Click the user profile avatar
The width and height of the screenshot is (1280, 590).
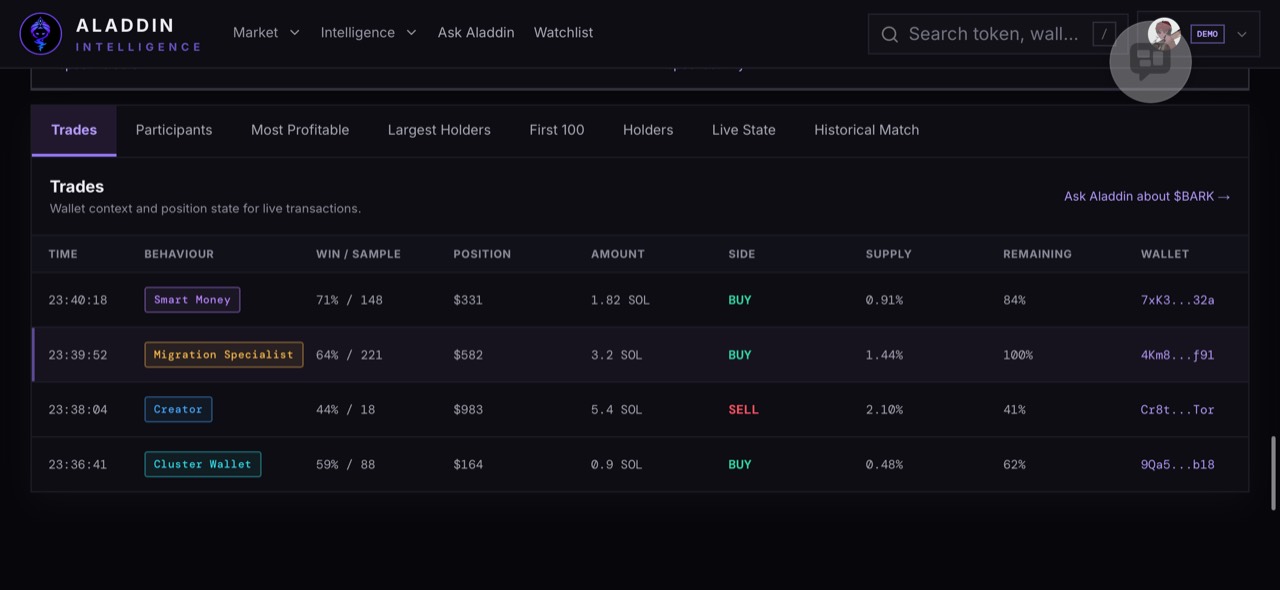(1164, 33)
